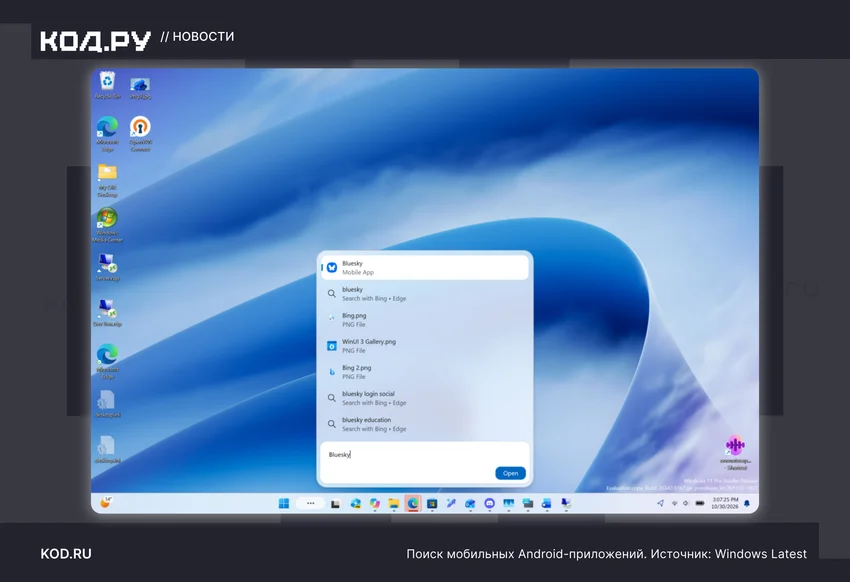
Task: Open Wi-Fi network tray icon
Action: point(674,503)
